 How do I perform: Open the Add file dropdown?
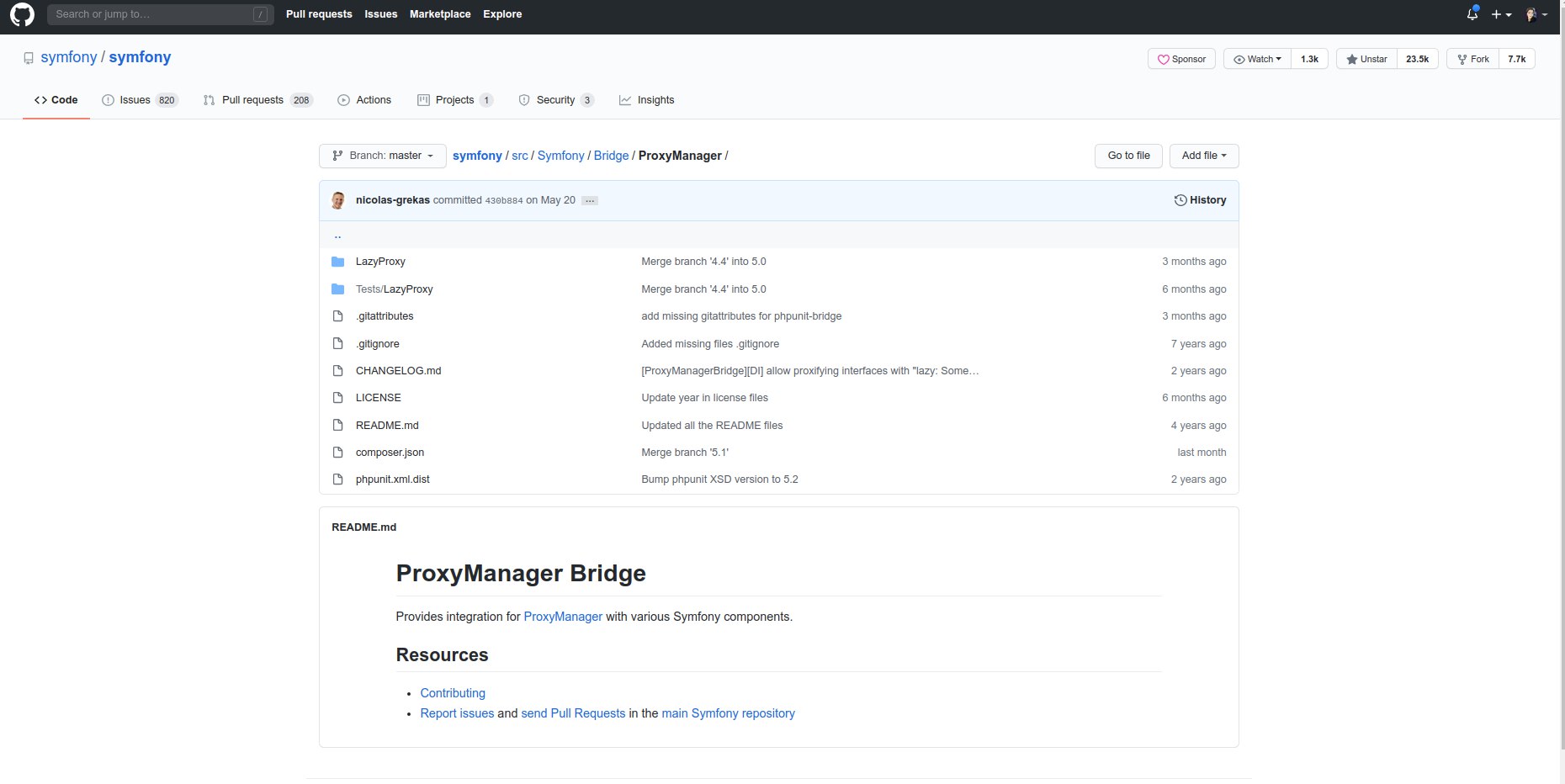[1204, 156]
